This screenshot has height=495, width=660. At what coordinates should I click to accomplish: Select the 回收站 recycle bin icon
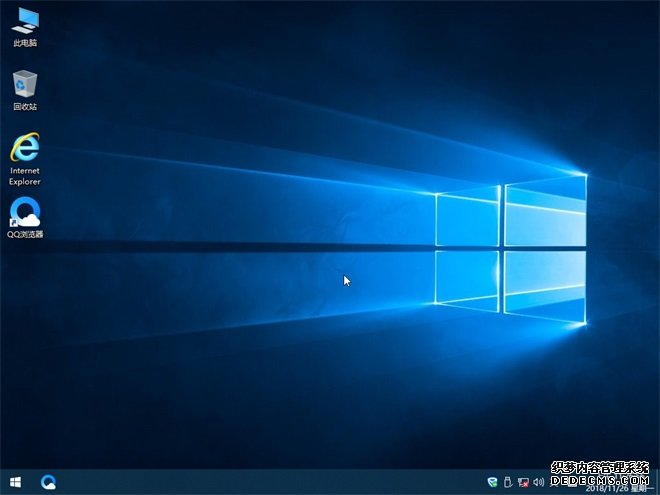25,90
